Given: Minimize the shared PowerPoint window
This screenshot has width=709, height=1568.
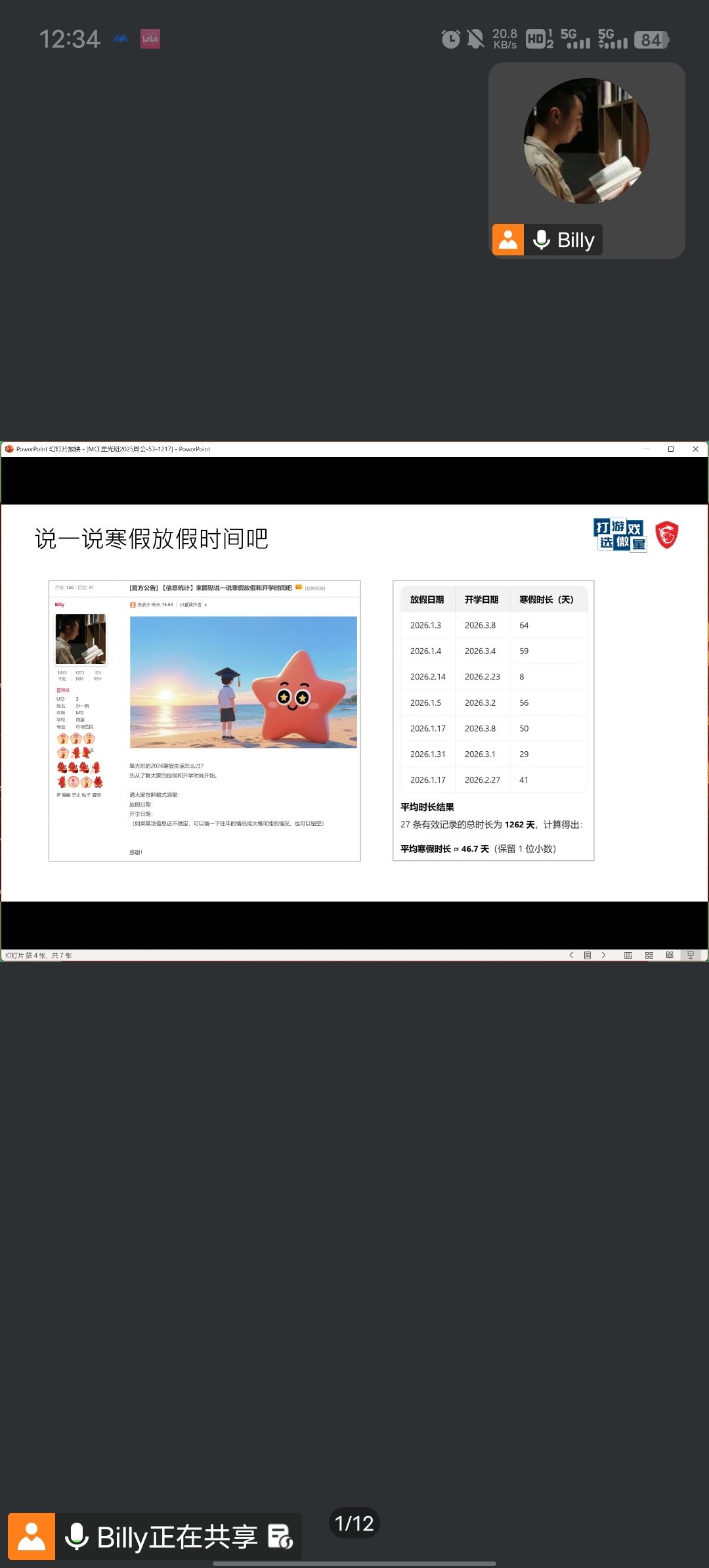Looking at the screenshot, I should coord(647,449).
